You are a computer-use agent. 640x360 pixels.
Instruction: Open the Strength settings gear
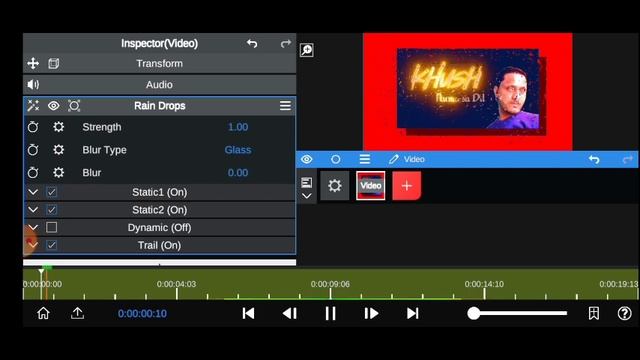(58, 127)
